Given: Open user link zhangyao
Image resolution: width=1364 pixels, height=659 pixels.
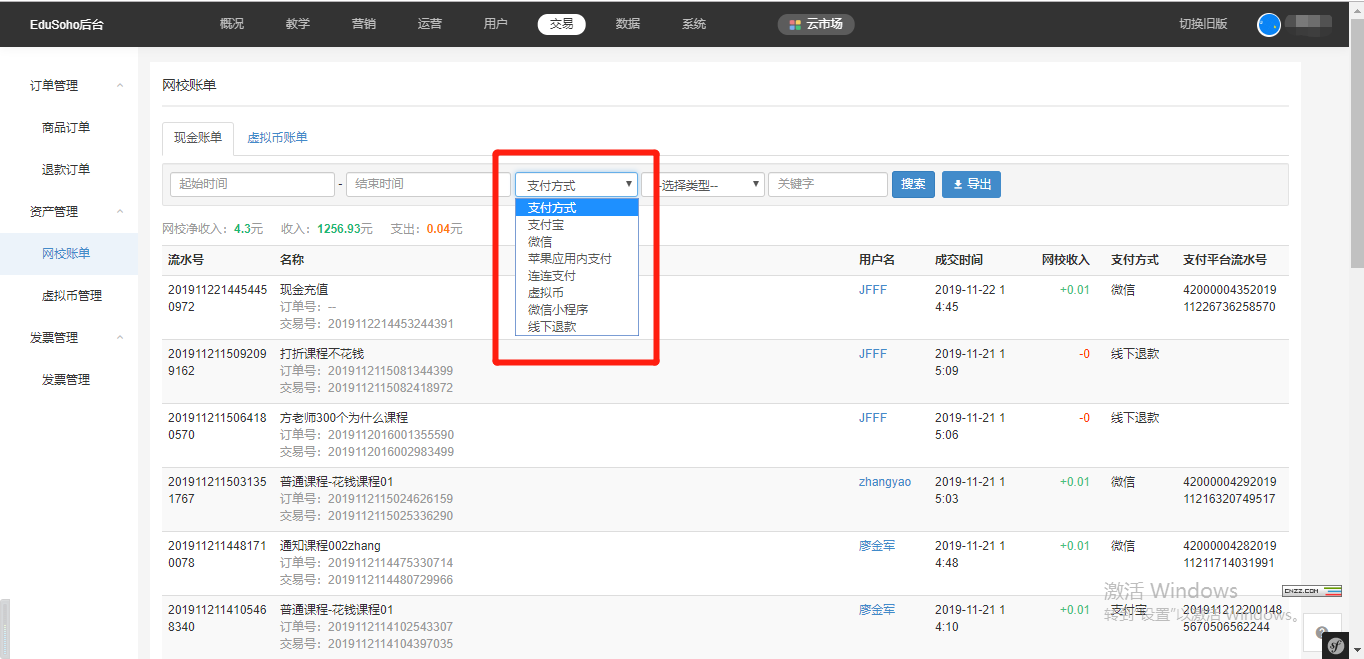Looking at the screenshot, I should (x=884, y=482).
